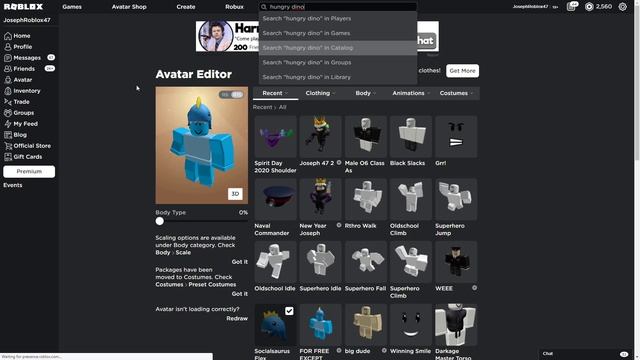
Task: Click the search magnifier icon
Action: 264,7
